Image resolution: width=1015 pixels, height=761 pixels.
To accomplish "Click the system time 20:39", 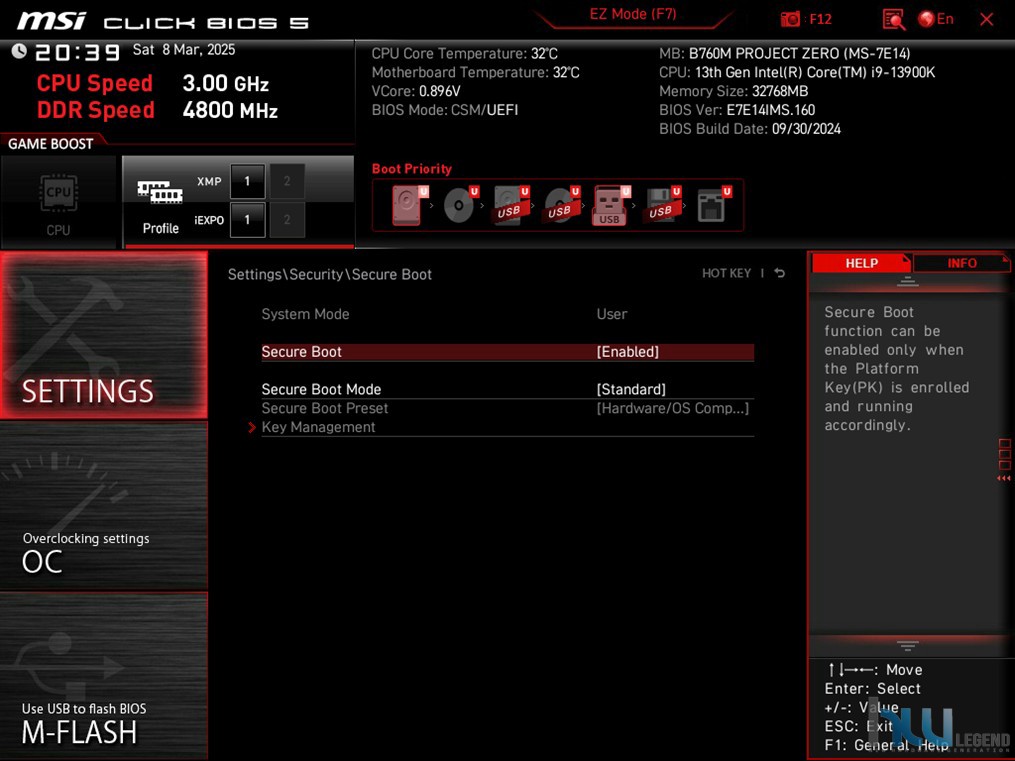I will (x=78, y=52).
